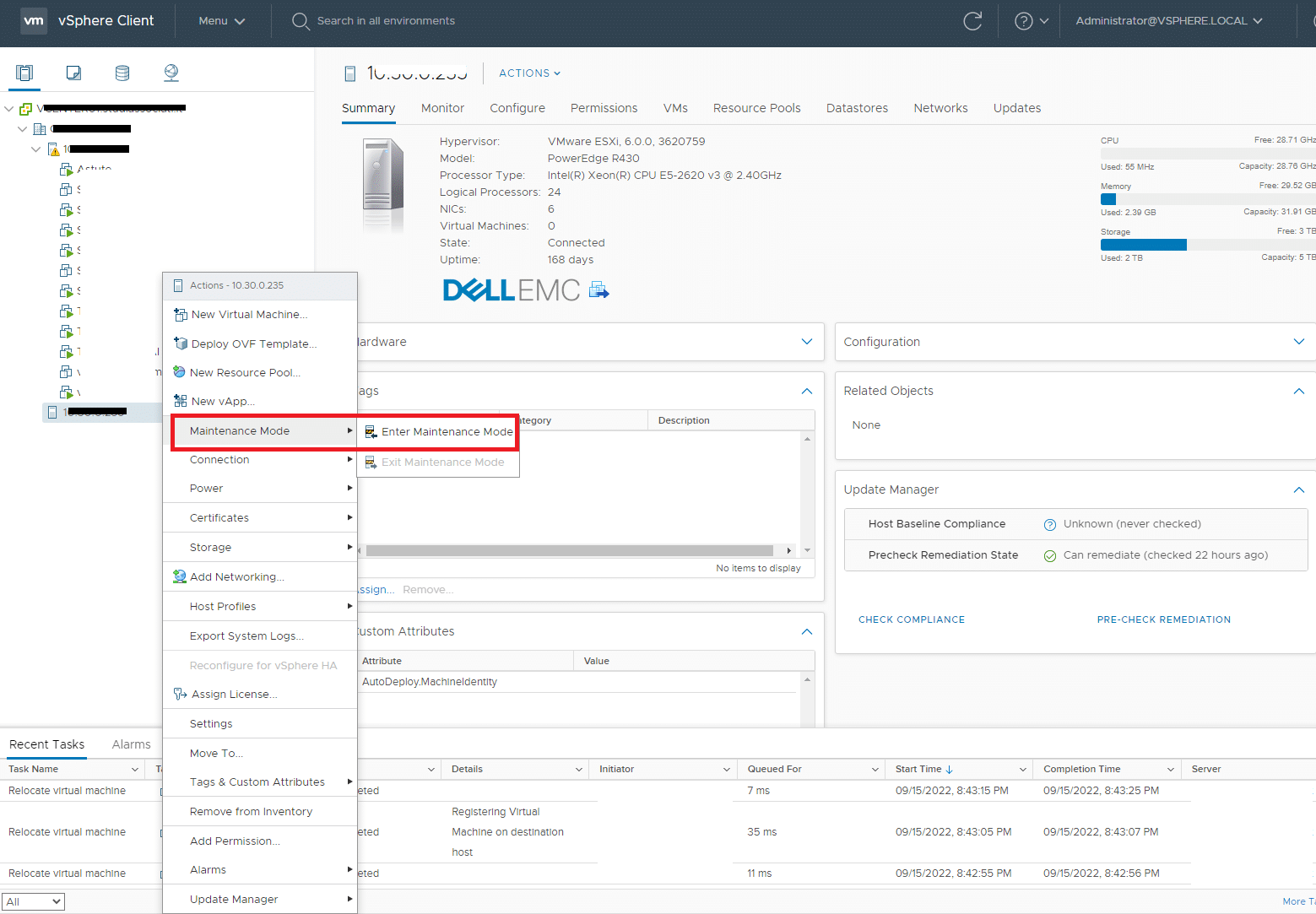Open the Update Manager submenu

click(260, 900)
